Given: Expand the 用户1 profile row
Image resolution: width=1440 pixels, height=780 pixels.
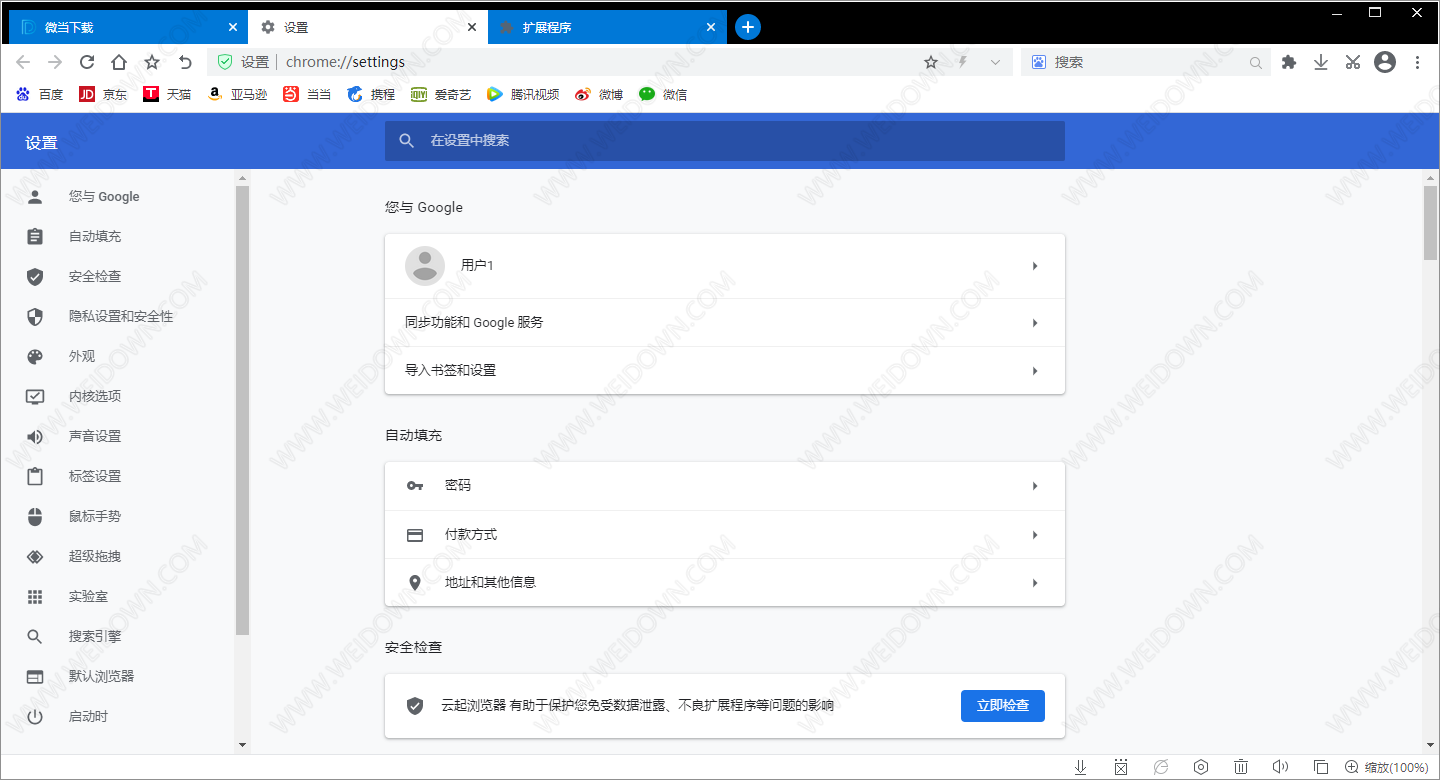Looking at the screenshot, I should [725, 266].
